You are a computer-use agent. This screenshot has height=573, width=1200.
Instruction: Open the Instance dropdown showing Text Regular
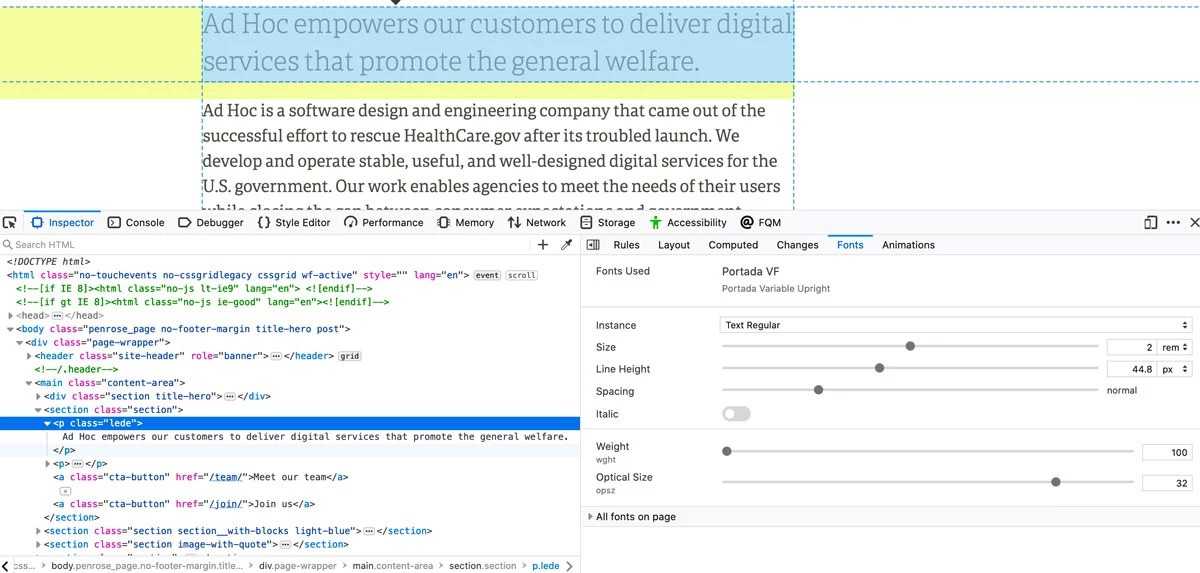(957, 325)
